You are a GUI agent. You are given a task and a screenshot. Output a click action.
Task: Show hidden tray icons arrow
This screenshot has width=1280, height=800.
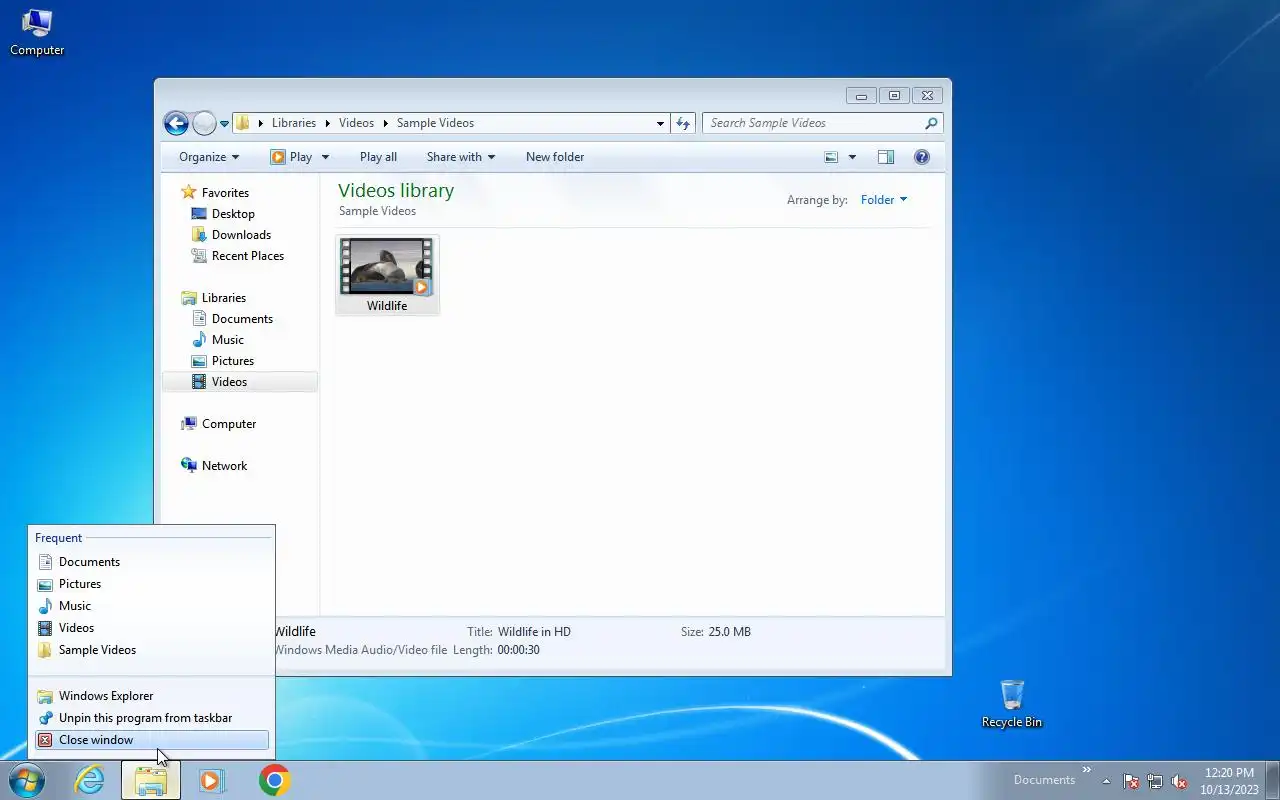pyautogui.click(x=1106, y=781)
